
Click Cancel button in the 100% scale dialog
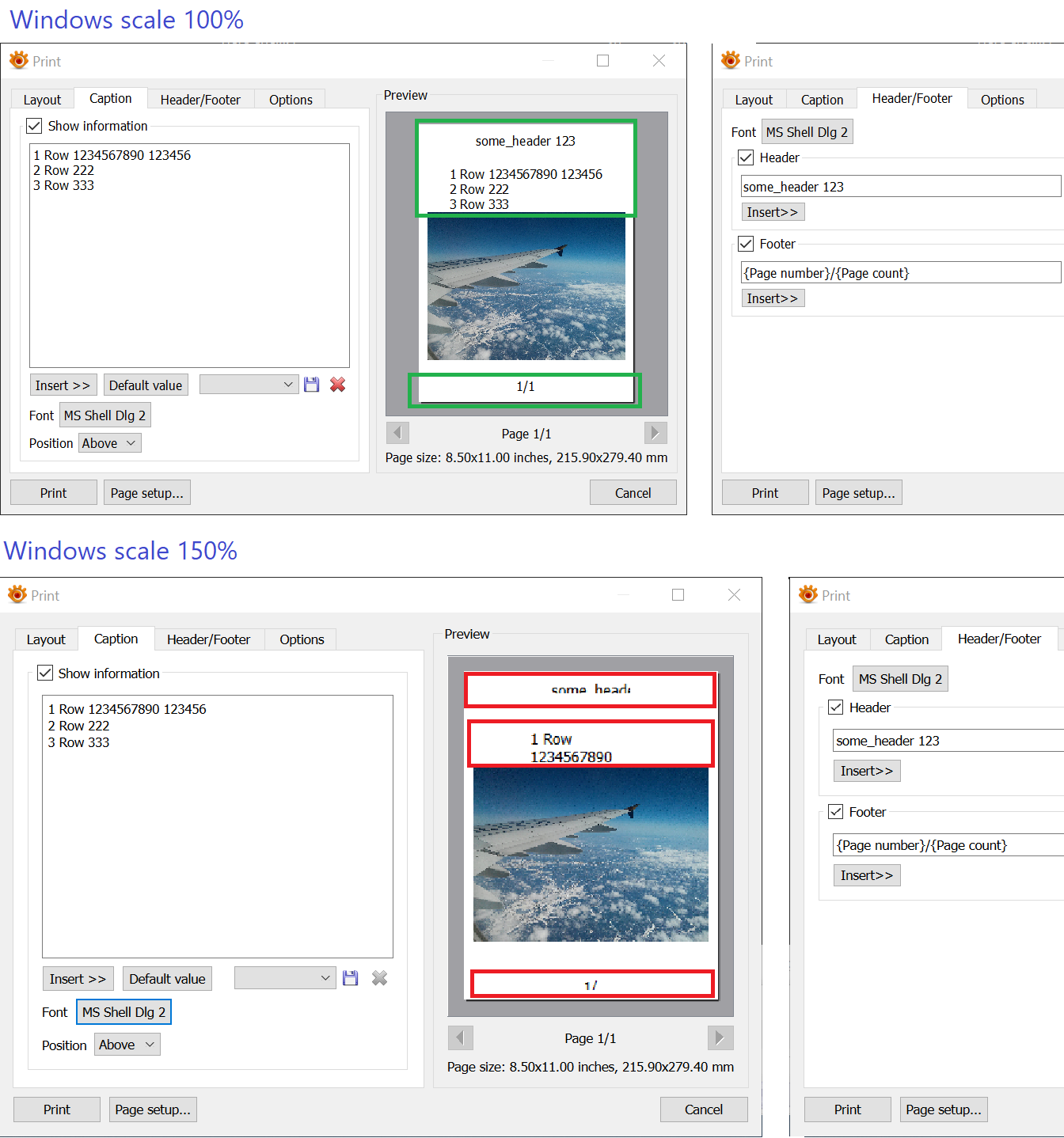(x=633, y=493)
